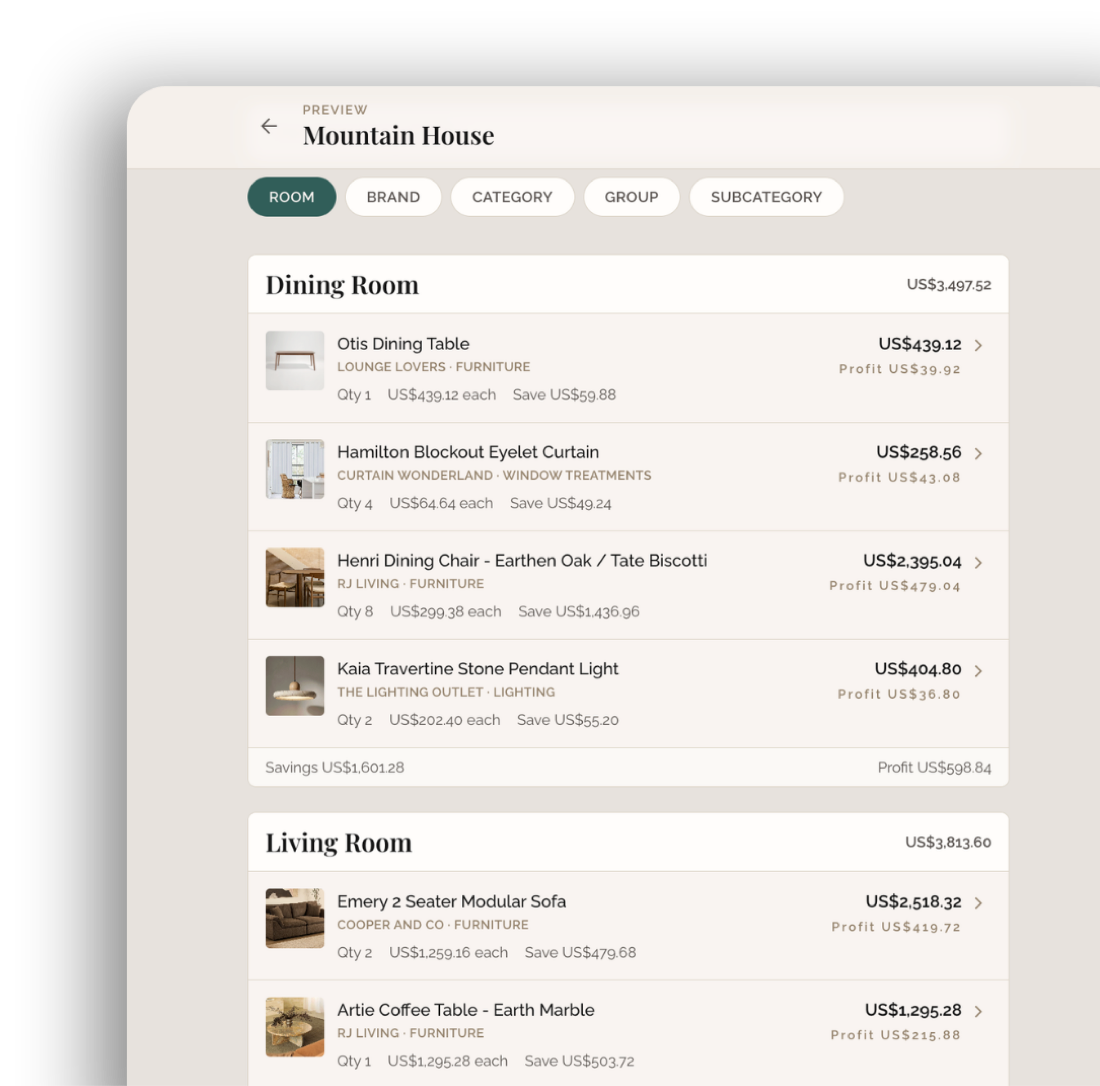Click the Living Room section heading
1100x1086 pixels.
point(339,843)
